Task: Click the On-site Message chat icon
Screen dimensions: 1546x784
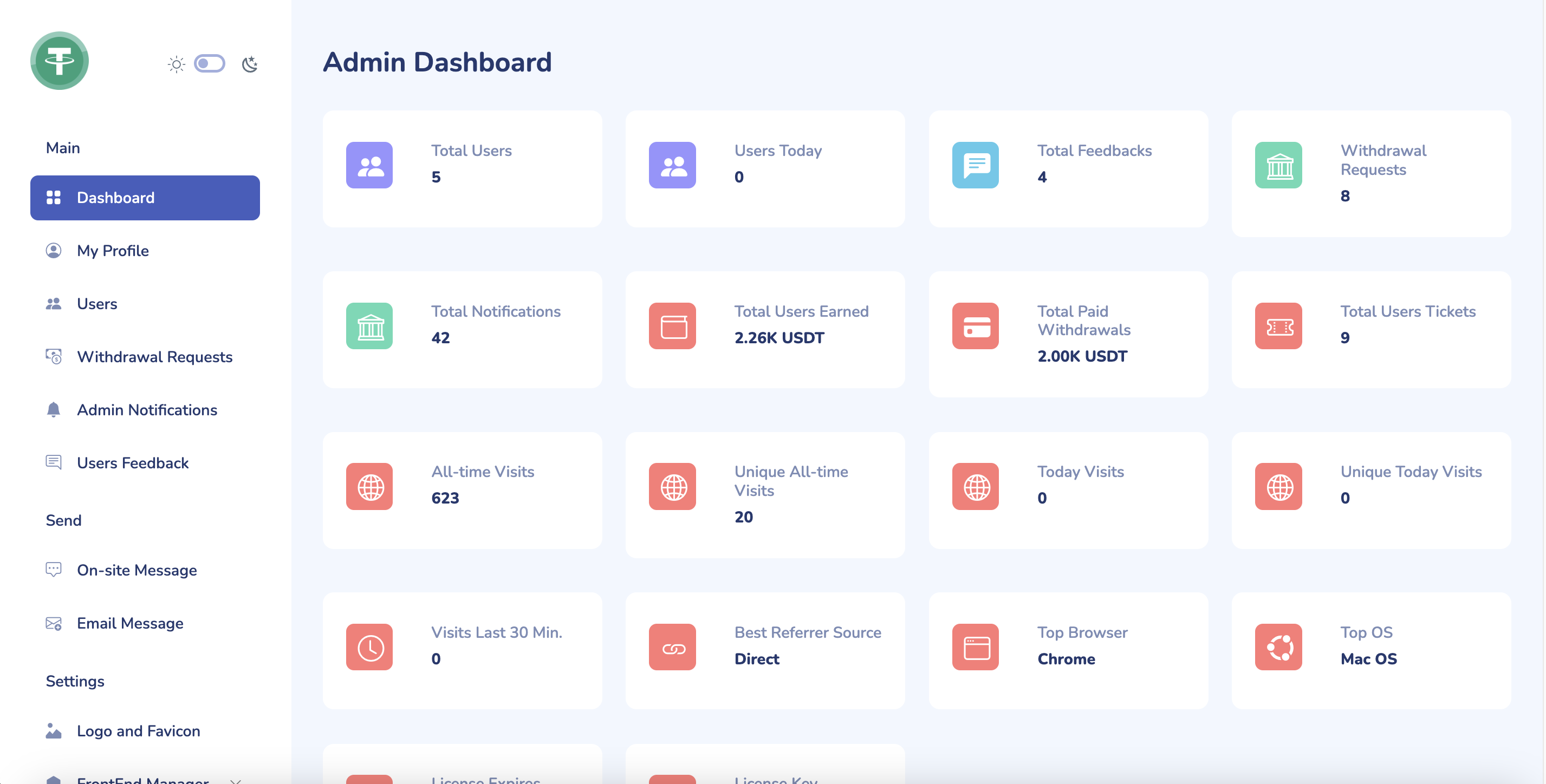Action: click(54, 569)
